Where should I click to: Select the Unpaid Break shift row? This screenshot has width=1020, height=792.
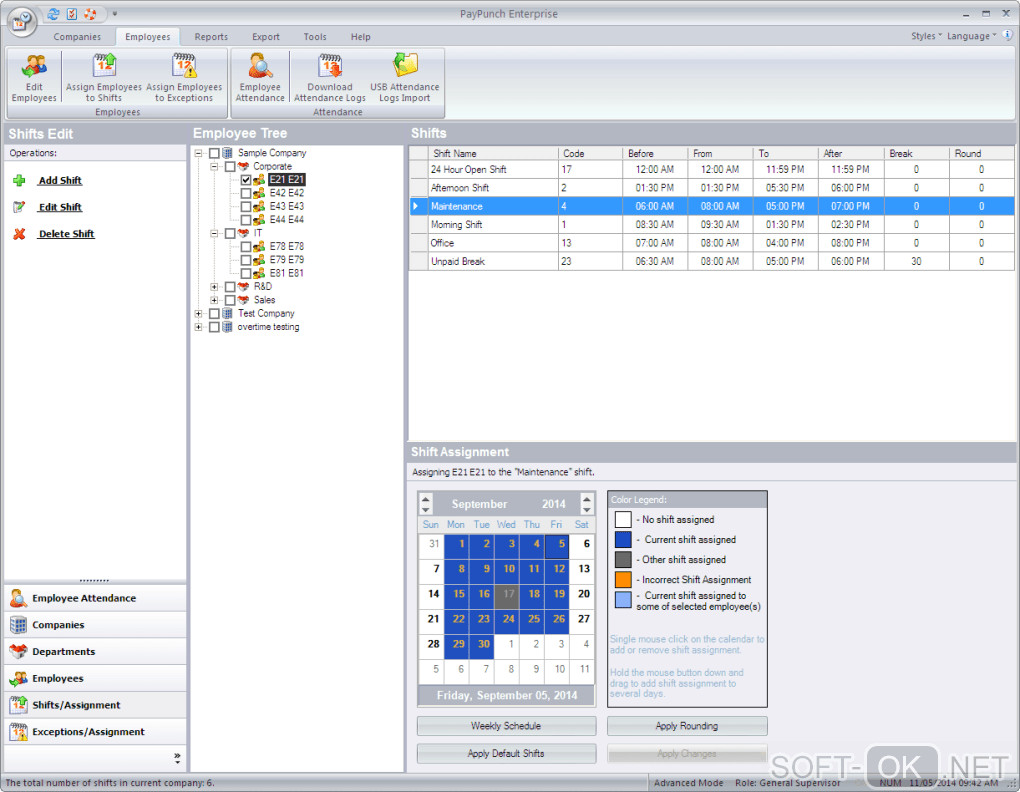712,261
